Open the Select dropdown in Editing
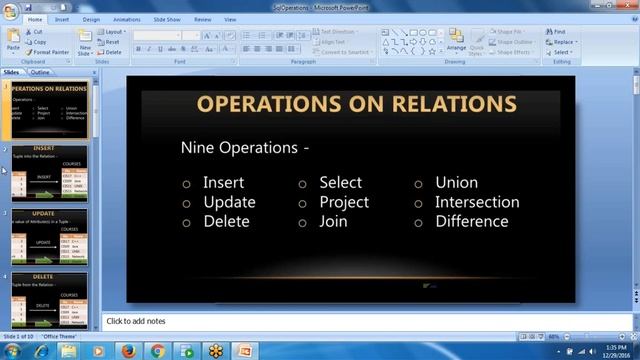The height and width of the screenshot is (360, 640). [560, 52]
